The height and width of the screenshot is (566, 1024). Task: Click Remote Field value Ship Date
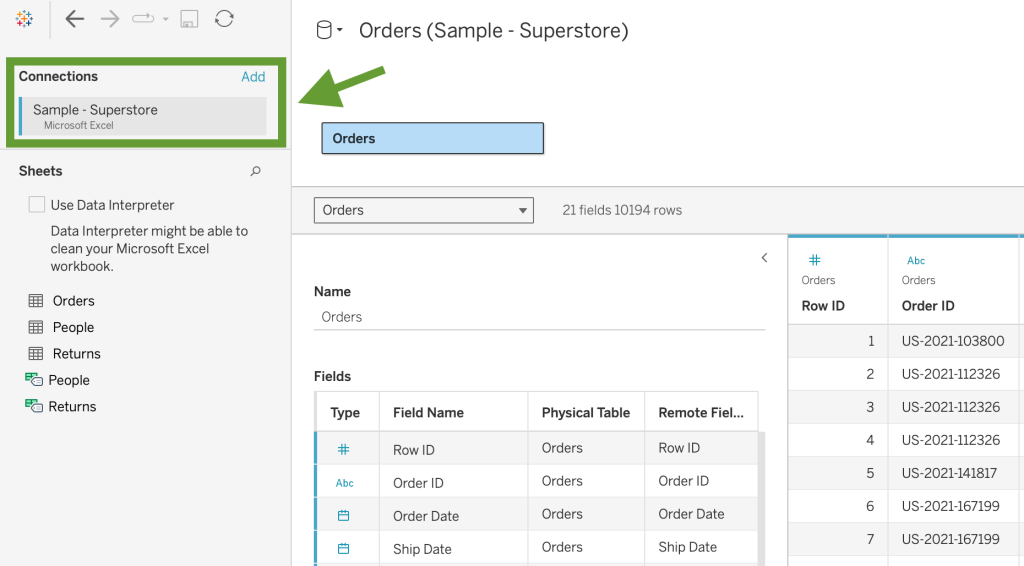[x=688, y=547]
